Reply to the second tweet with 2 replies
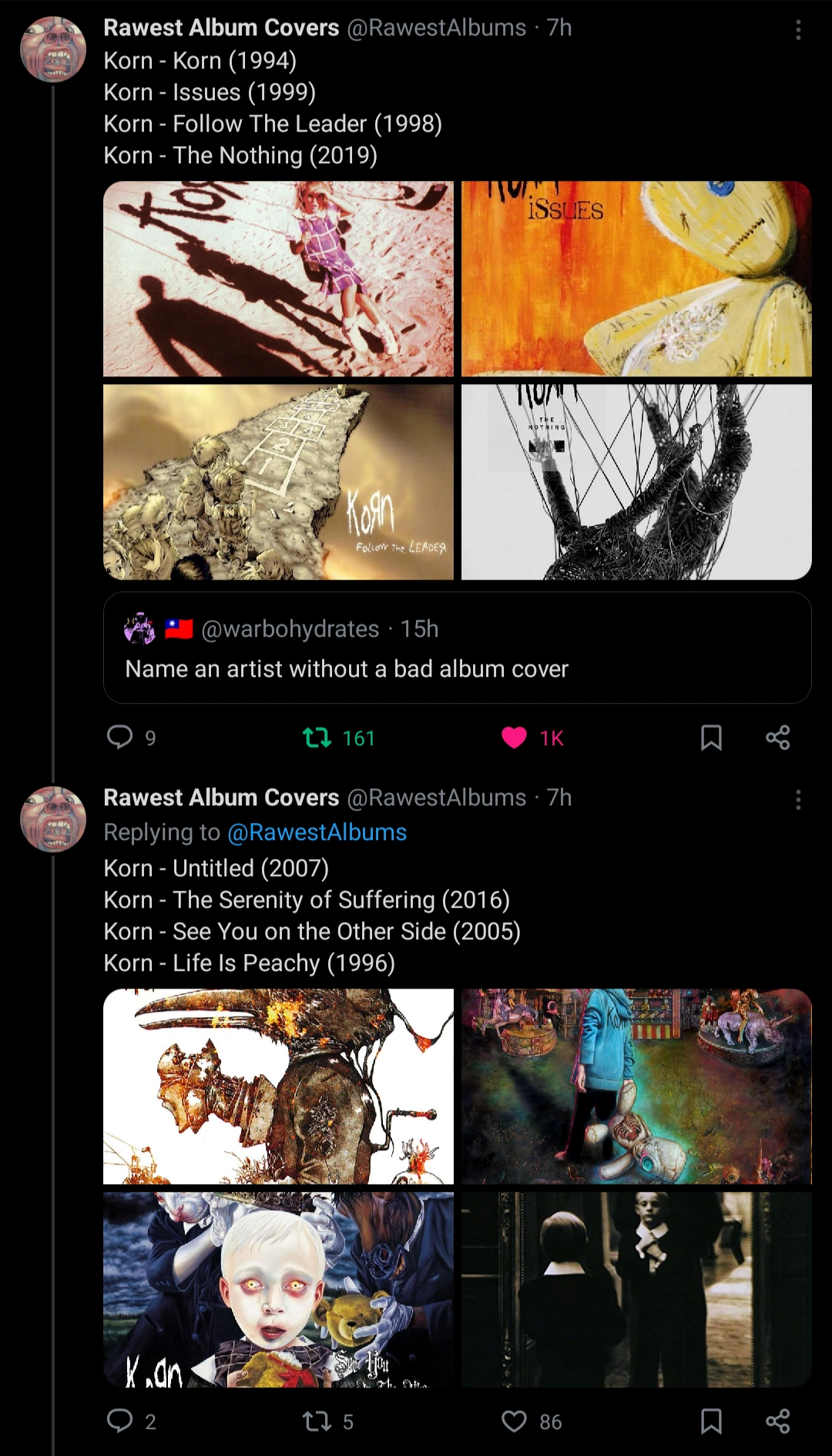 click(120, 1421)
